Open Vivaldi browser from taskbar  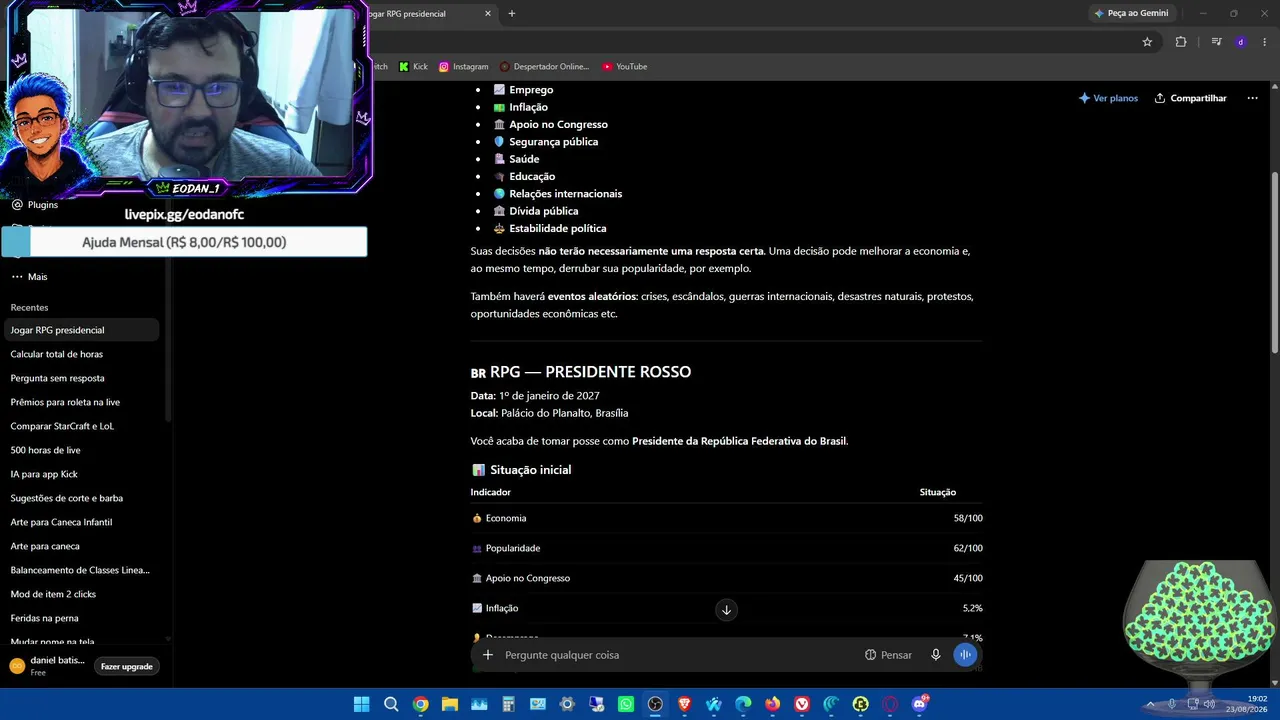[802, 704]
